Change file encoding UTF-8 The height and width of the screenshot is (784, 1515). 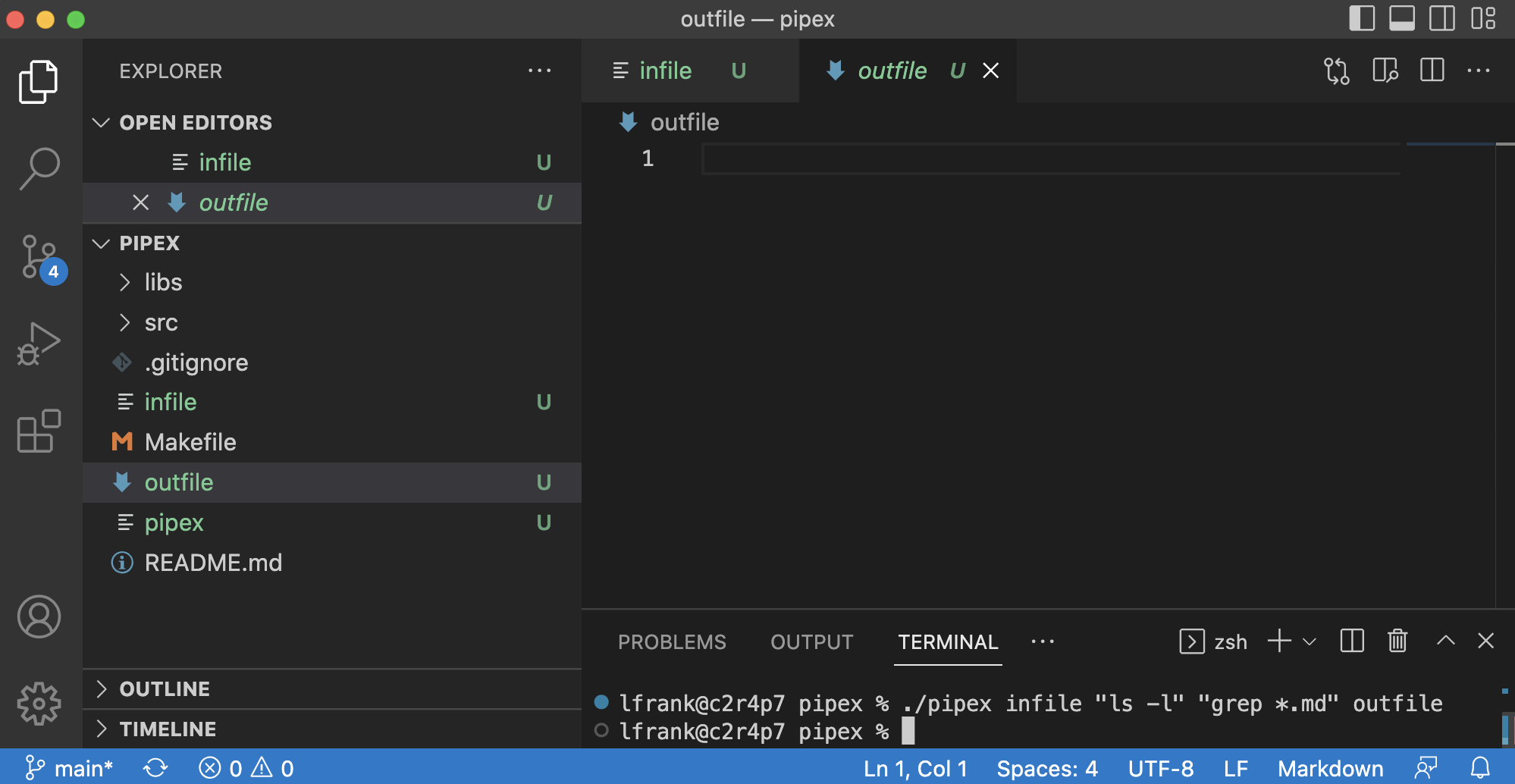[x=1160, y=768]
